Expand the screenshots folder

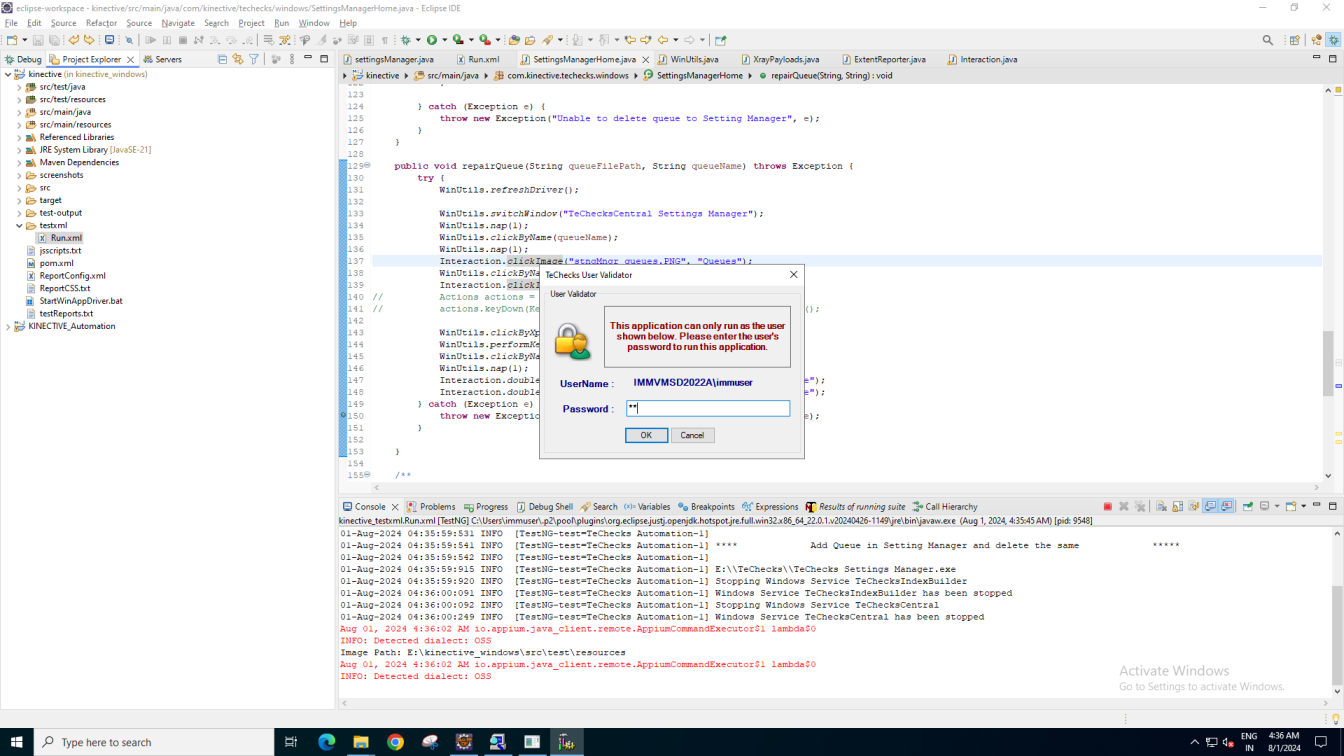[19, 175]
